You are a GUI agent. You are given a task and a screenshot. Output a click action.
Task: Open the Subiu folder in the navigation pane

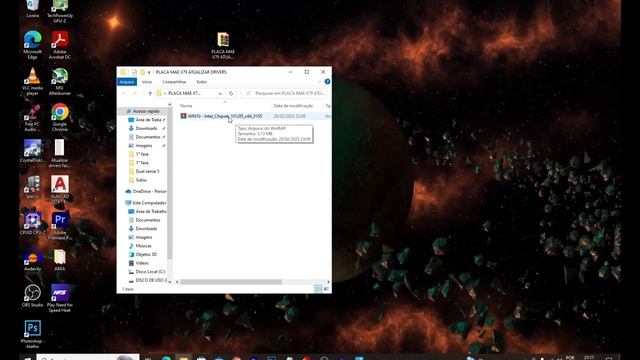coord(141,180)
